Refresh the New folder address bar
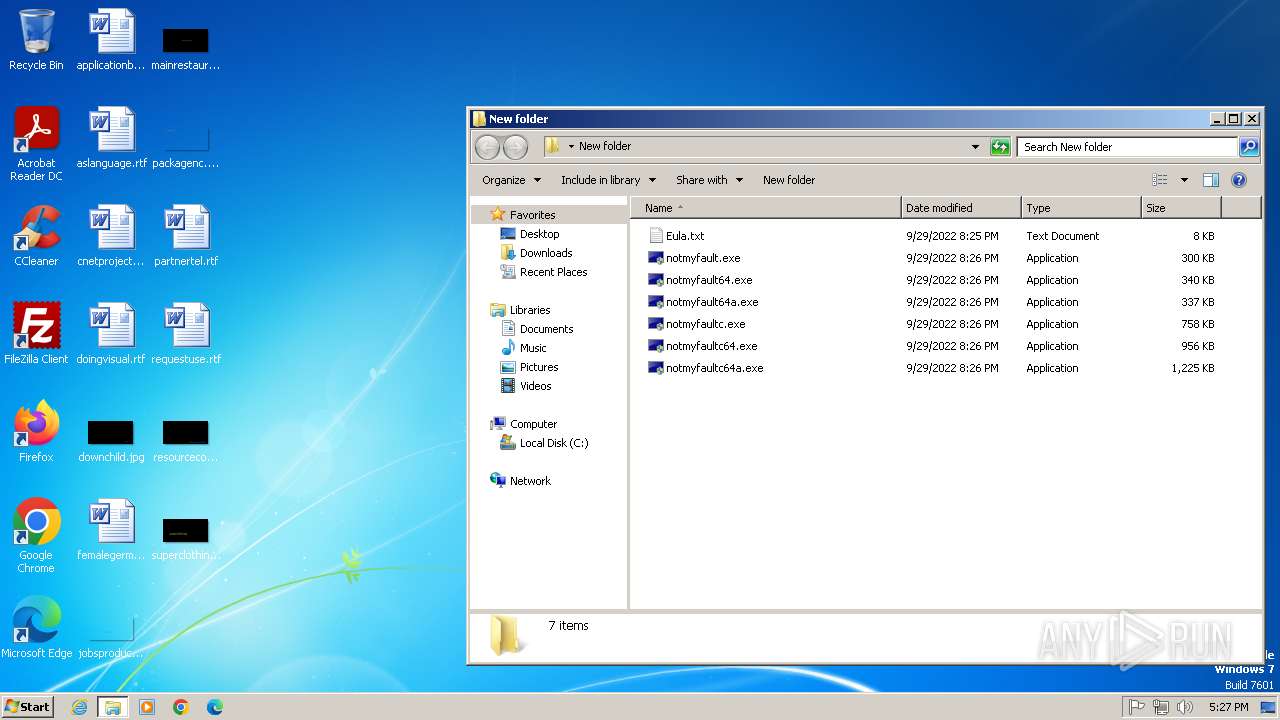Viewport: 1280px width, 720px height. tap(1000, 147)
